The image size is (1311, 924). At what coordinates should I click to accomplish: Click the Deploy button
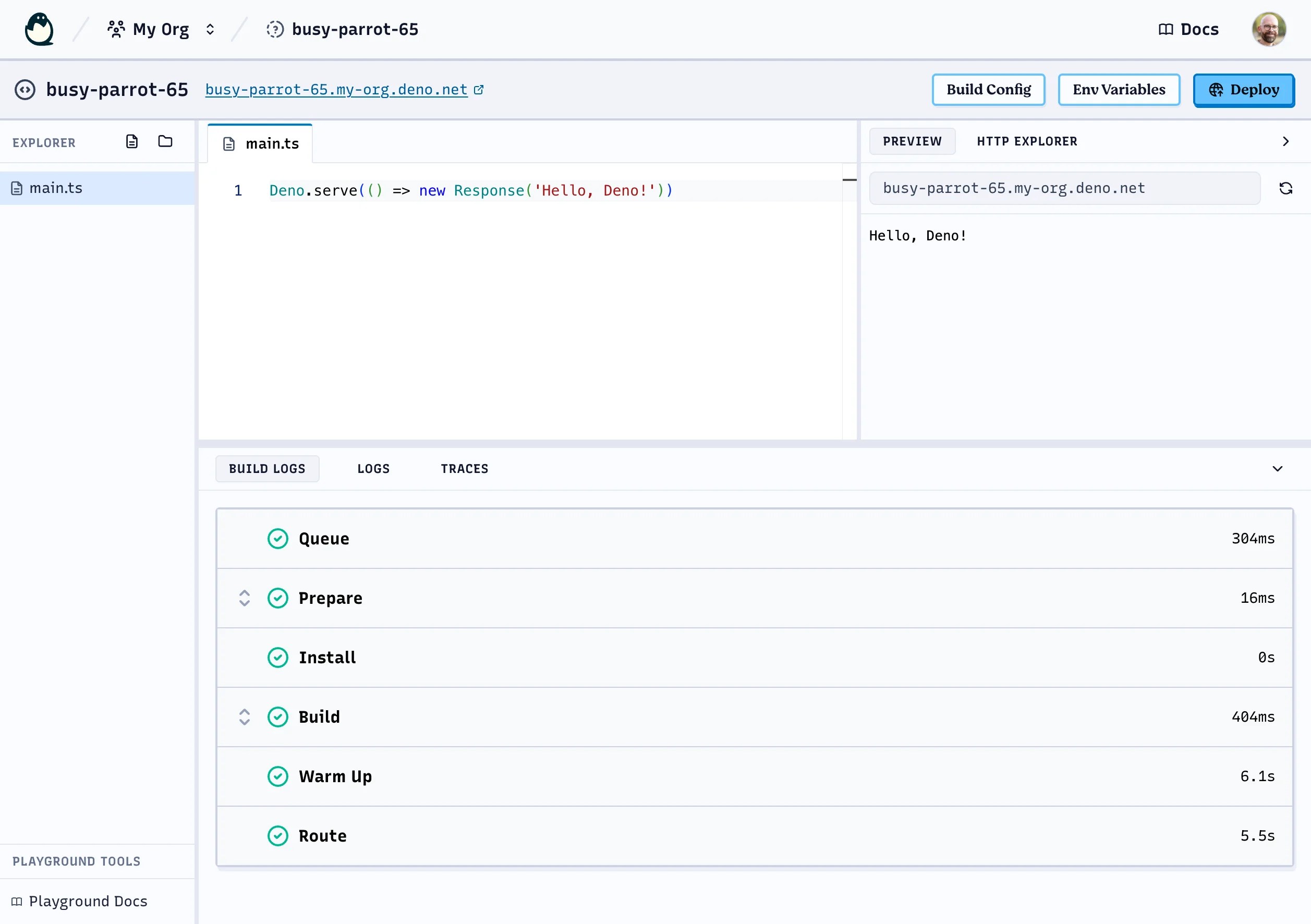pyautogui.click(x=1244, y=90)
